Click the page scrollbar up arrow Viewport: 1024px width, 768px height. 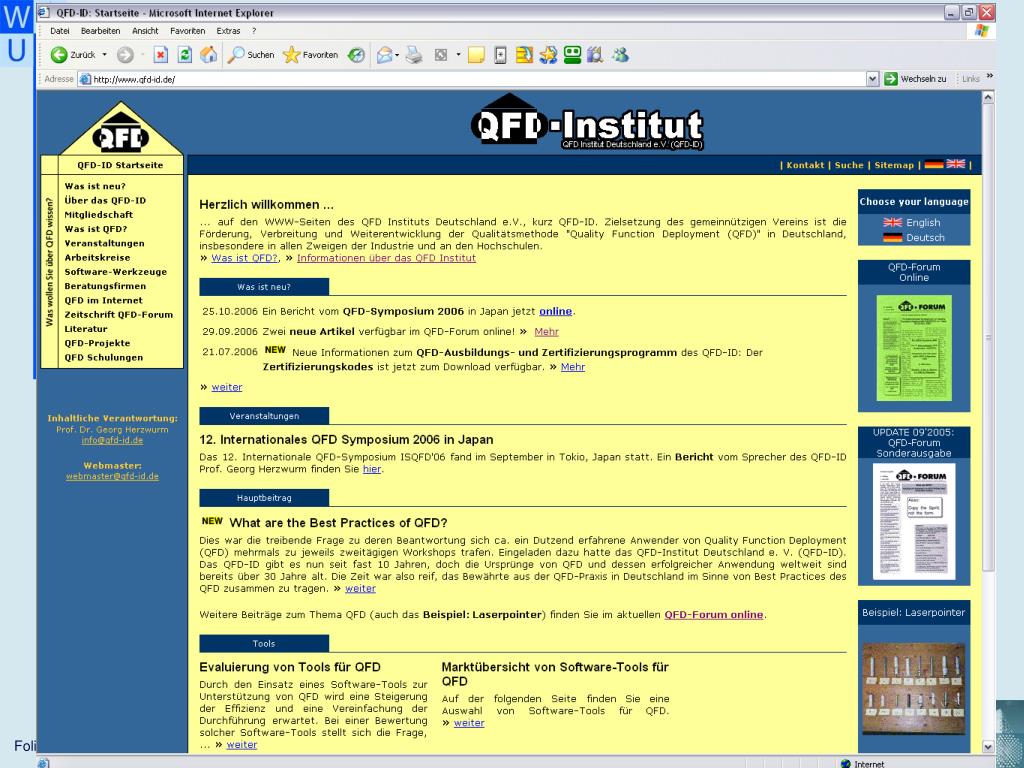tap(988, 97)
